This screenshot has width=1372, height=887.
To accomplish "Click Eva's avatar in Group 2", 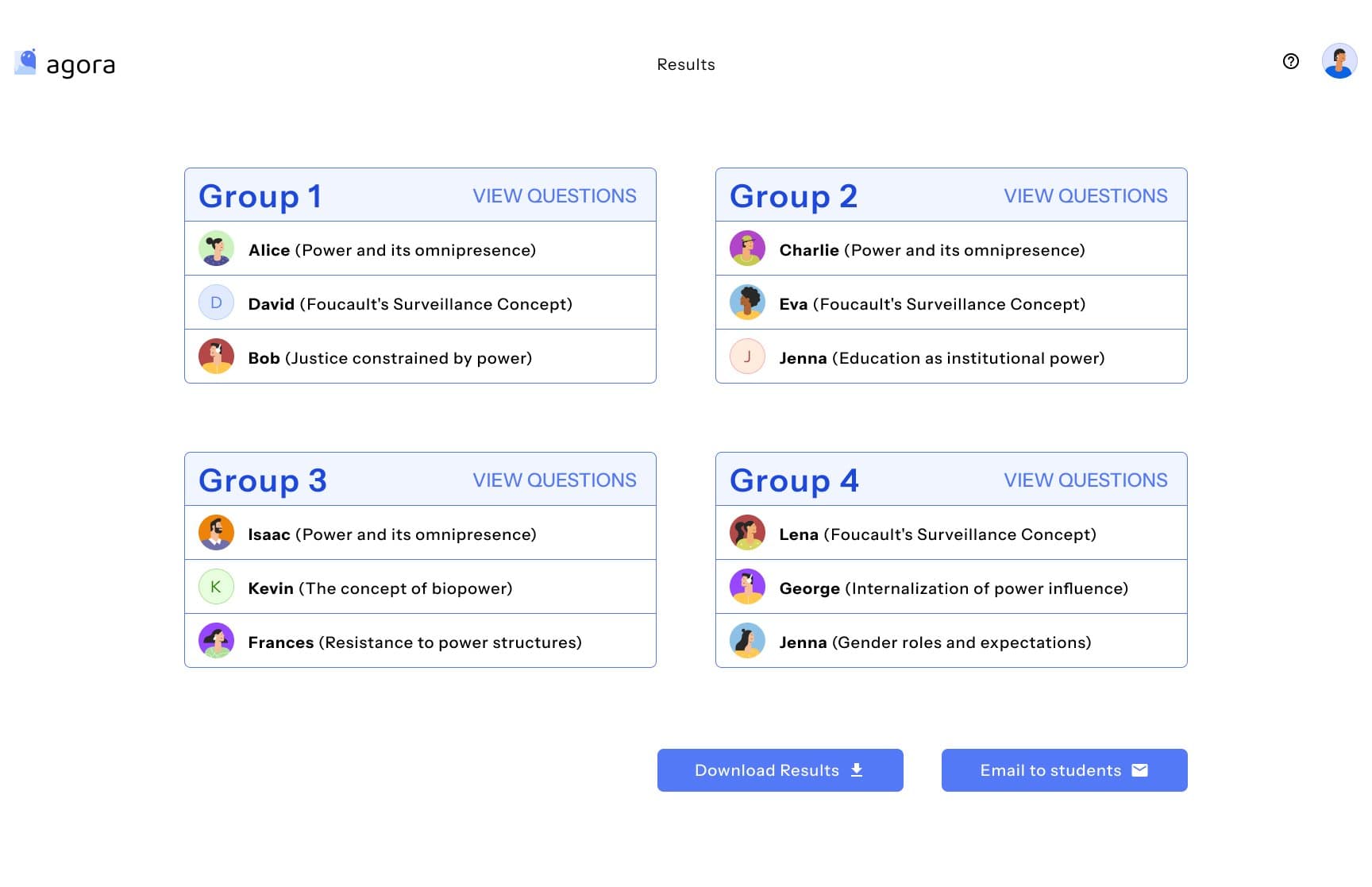I will [747, 303].
